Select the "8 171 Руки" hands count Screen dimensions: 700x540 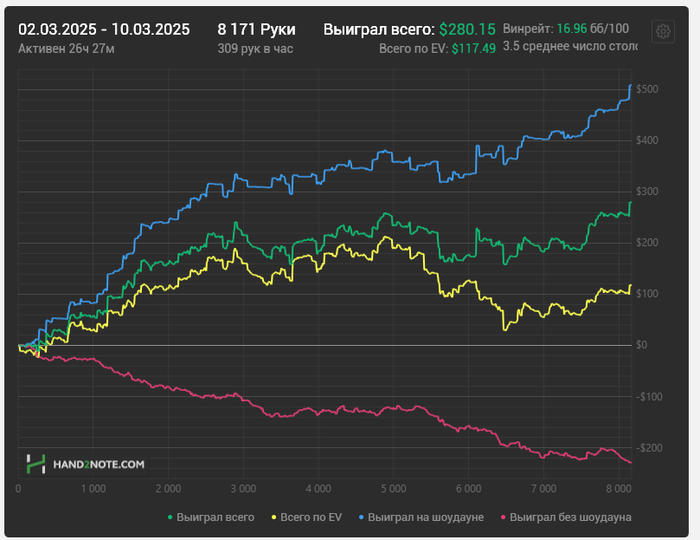tap(256, 29)
